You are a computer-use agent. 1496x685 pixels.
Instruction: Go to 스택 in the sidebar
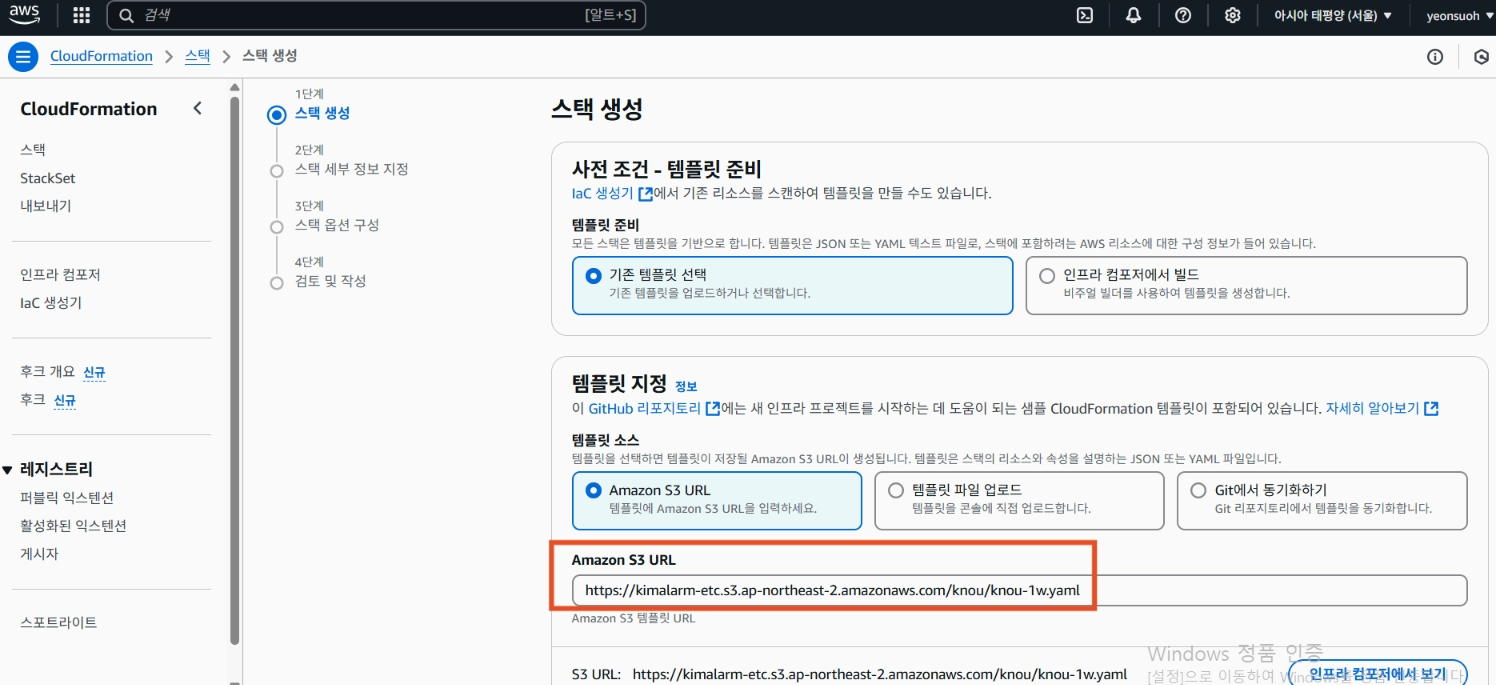(x=33, y=150)
